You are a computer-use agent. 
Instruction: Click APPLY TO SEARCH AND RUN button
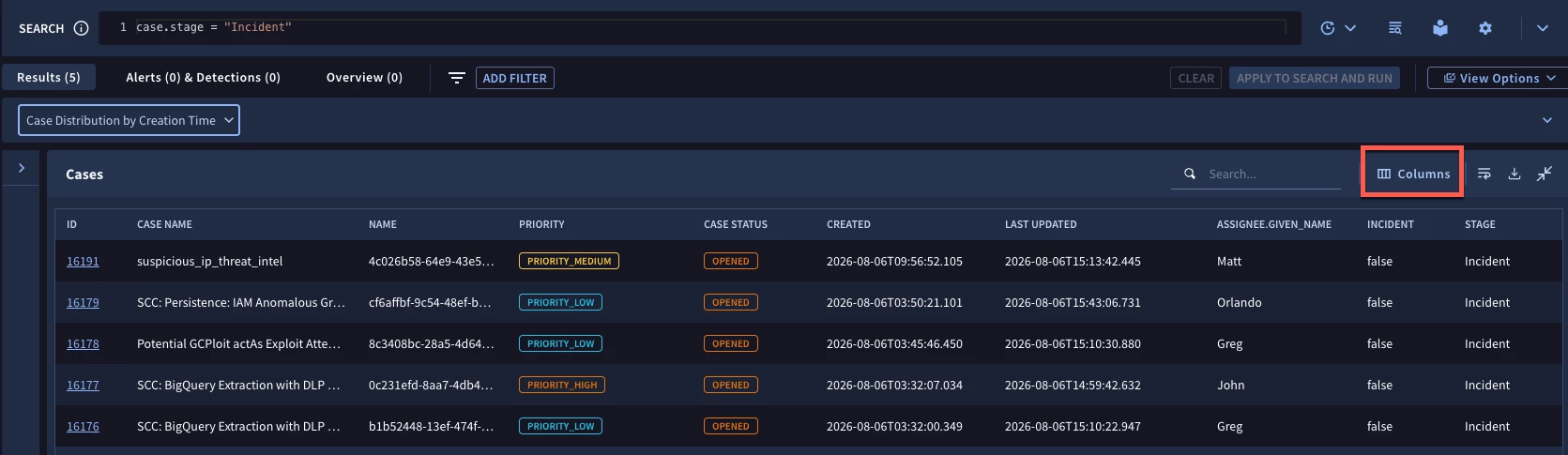(1315, 78)
